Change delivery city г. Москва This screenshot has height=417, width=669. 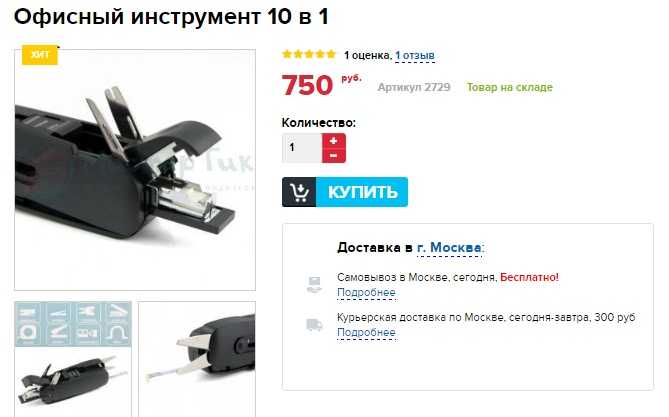[449, 248]
